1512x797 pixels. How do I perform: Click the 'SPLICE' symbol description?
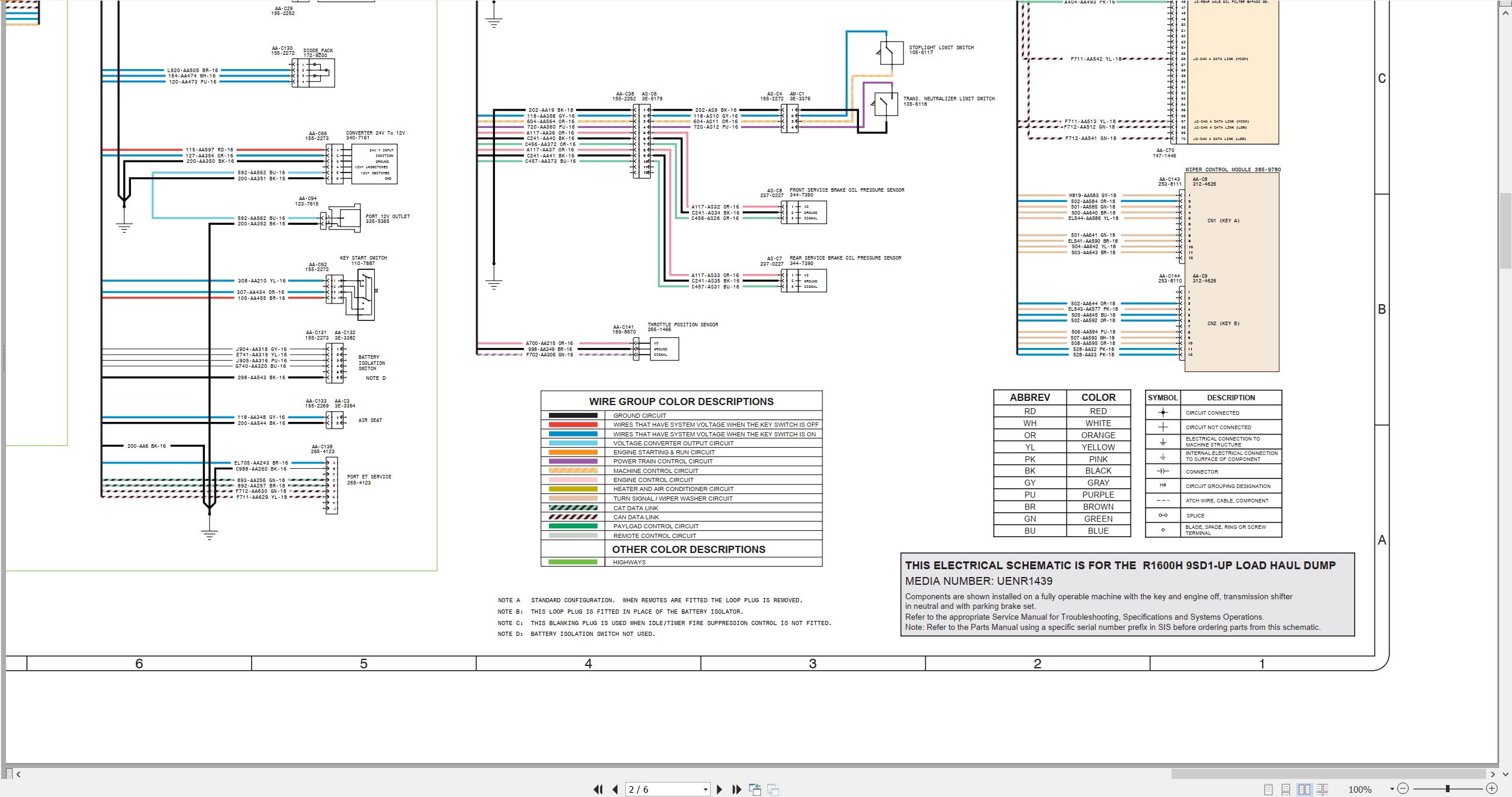1195,516
